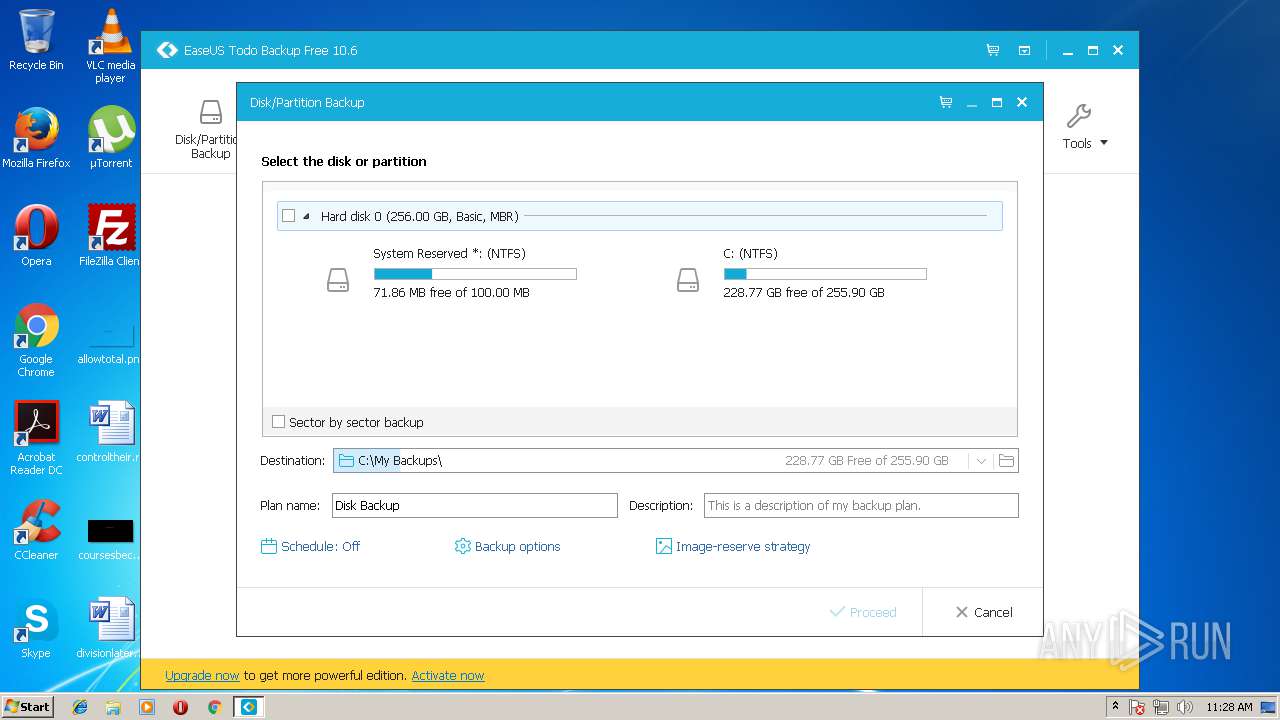1280x720 pixels.
Task: Cancel the Disk/Partition Backup dialog
Action: coord(984,612)
